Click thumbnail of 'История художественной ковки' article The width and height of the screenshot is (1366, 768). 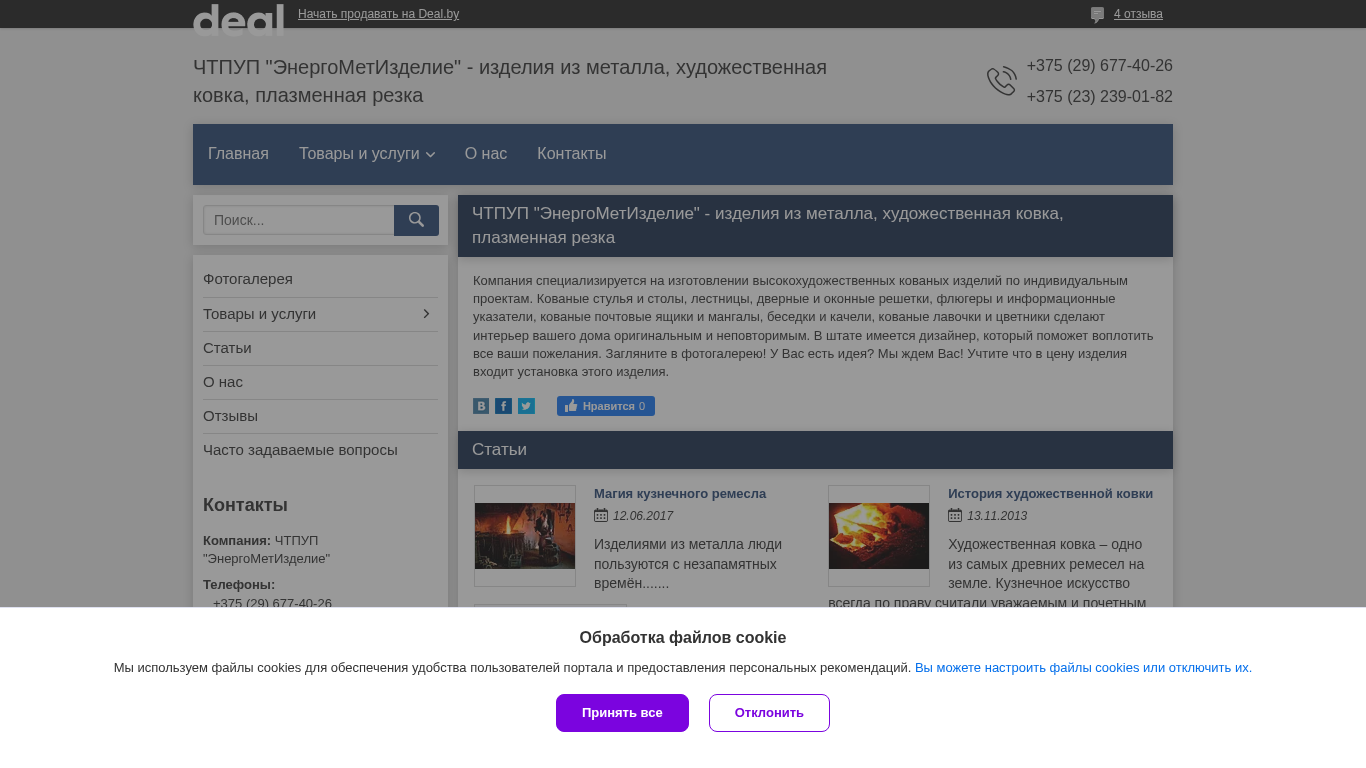click(879, 536)
